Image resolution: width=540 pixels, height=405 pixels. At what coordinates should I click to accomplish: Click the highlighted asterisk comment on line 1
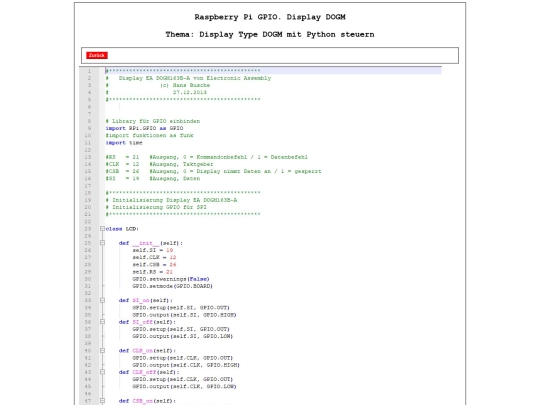tap(183, 71)
